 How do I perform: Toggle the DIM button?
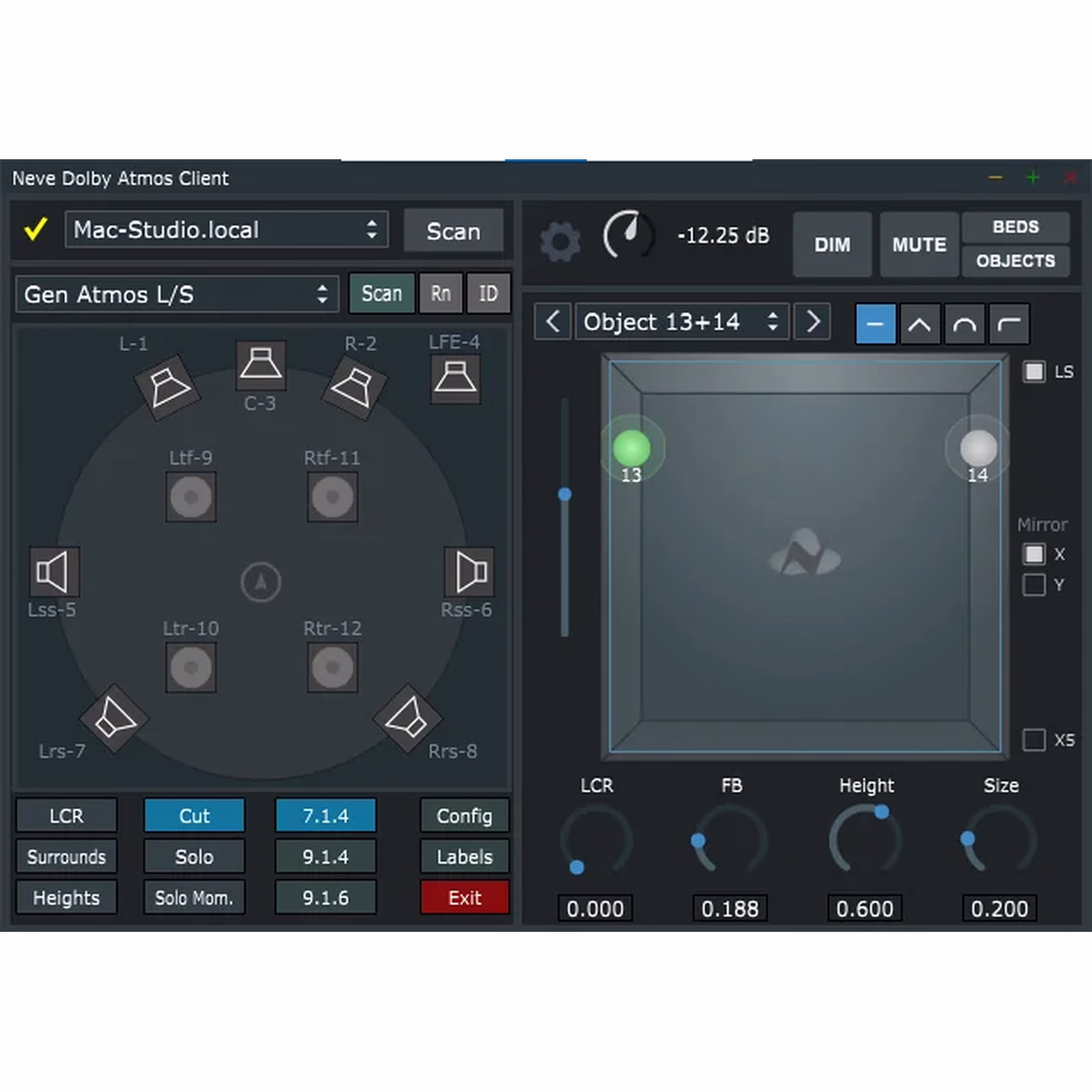(x=833, y=245)
